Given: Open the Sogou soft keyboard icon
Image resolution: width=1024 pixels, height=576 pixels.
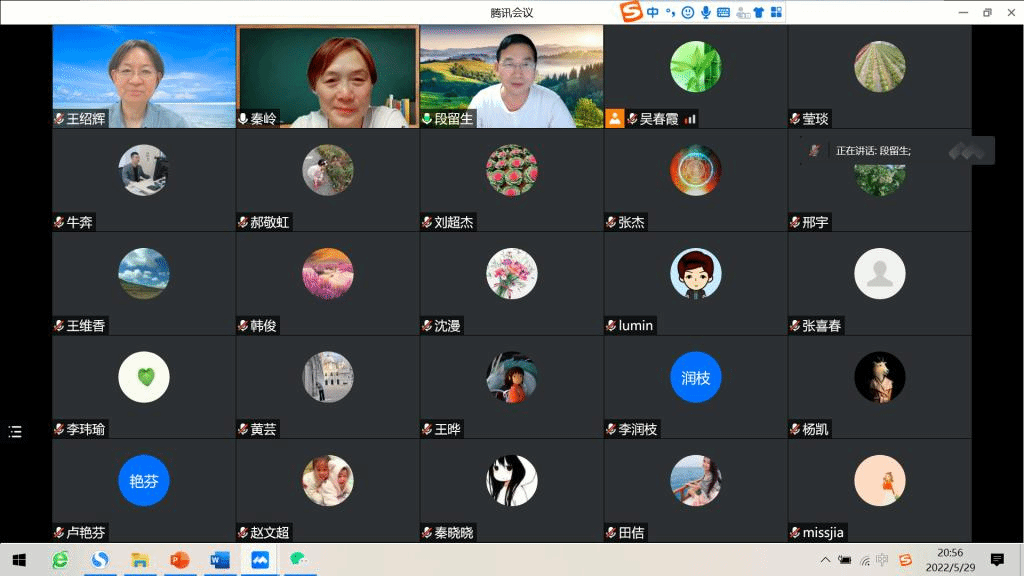Looking at the screenshot, I should coord(723,12).
